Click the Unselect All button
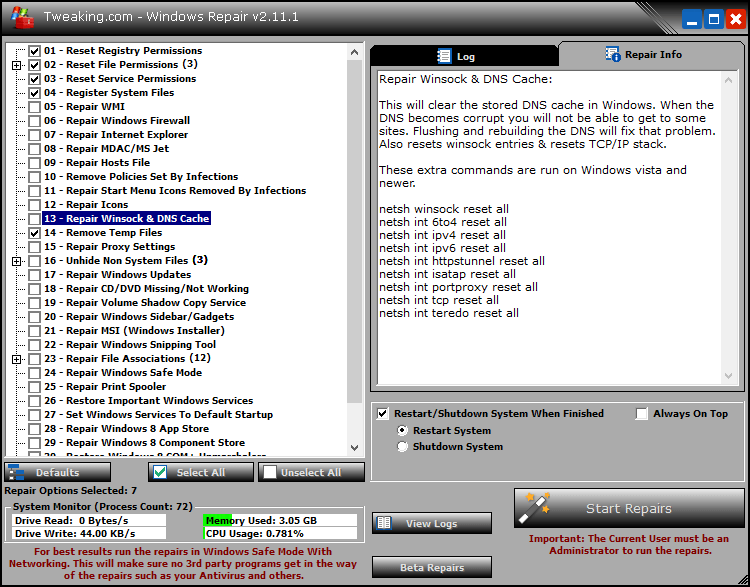 [x=311, y=472]
